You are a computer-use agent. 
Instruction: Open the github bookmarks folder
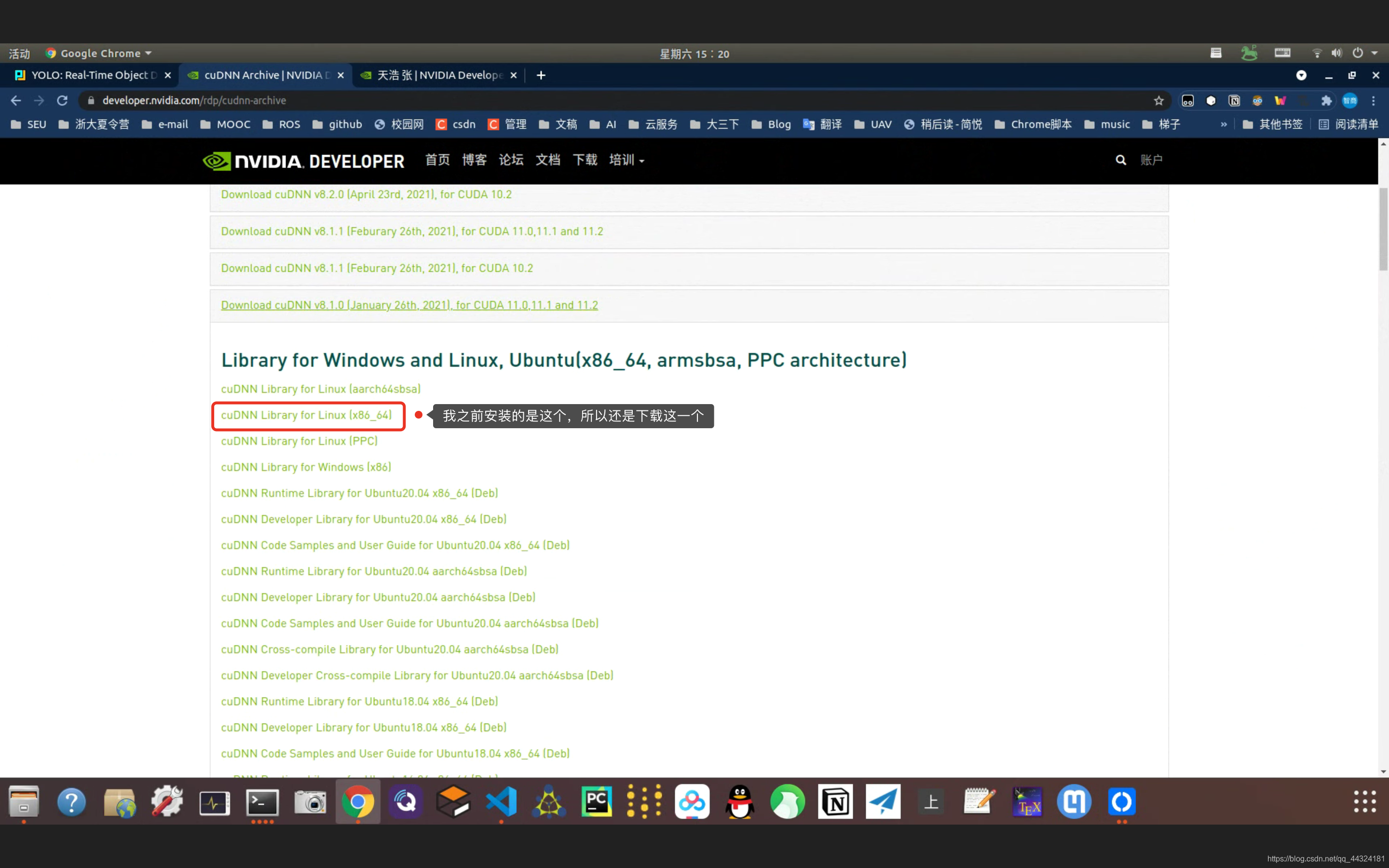pyautogui.click(x=338, y=124)
